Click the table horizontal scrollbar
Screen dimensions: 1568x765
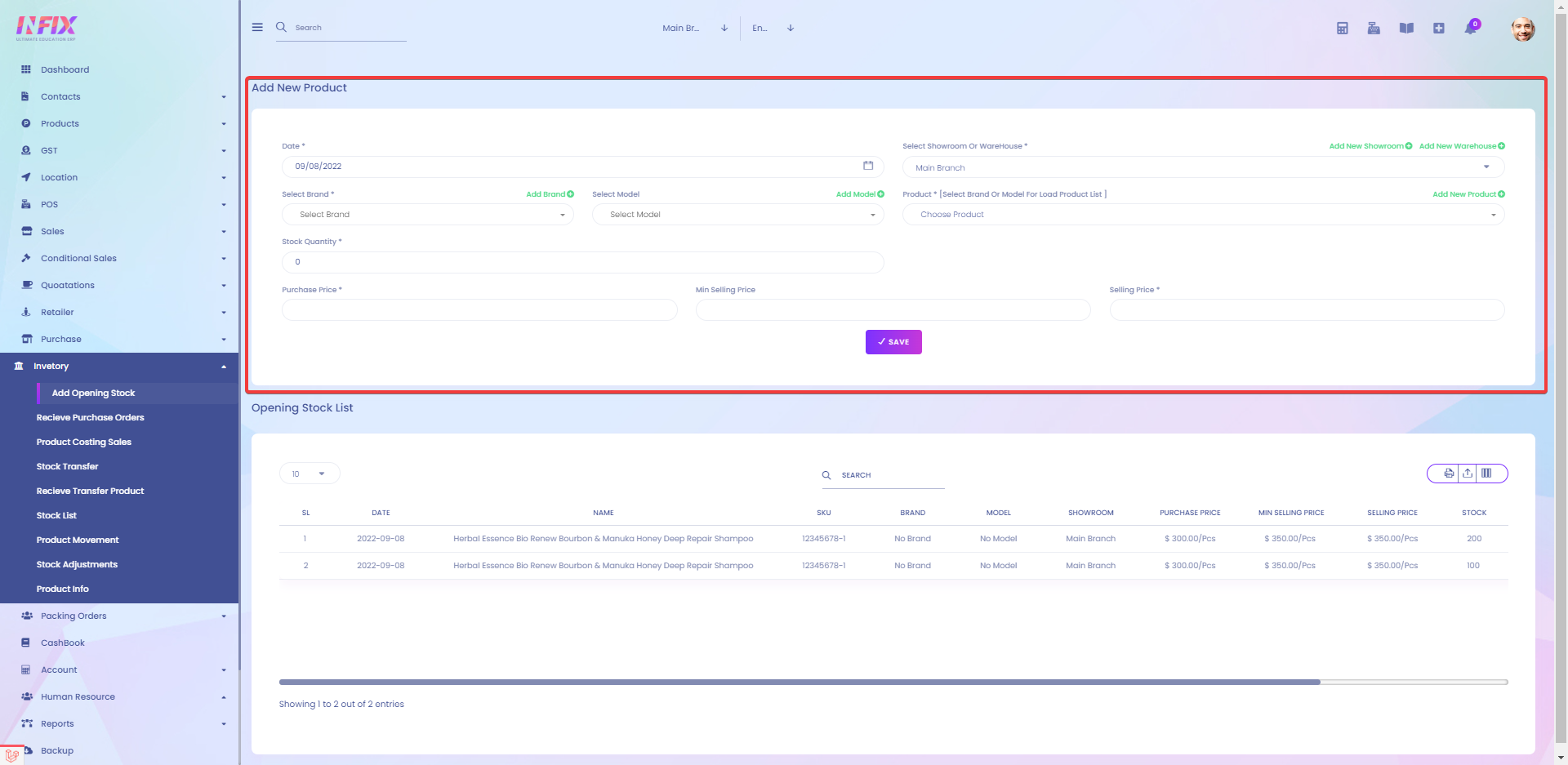click(x=800, y=682)
